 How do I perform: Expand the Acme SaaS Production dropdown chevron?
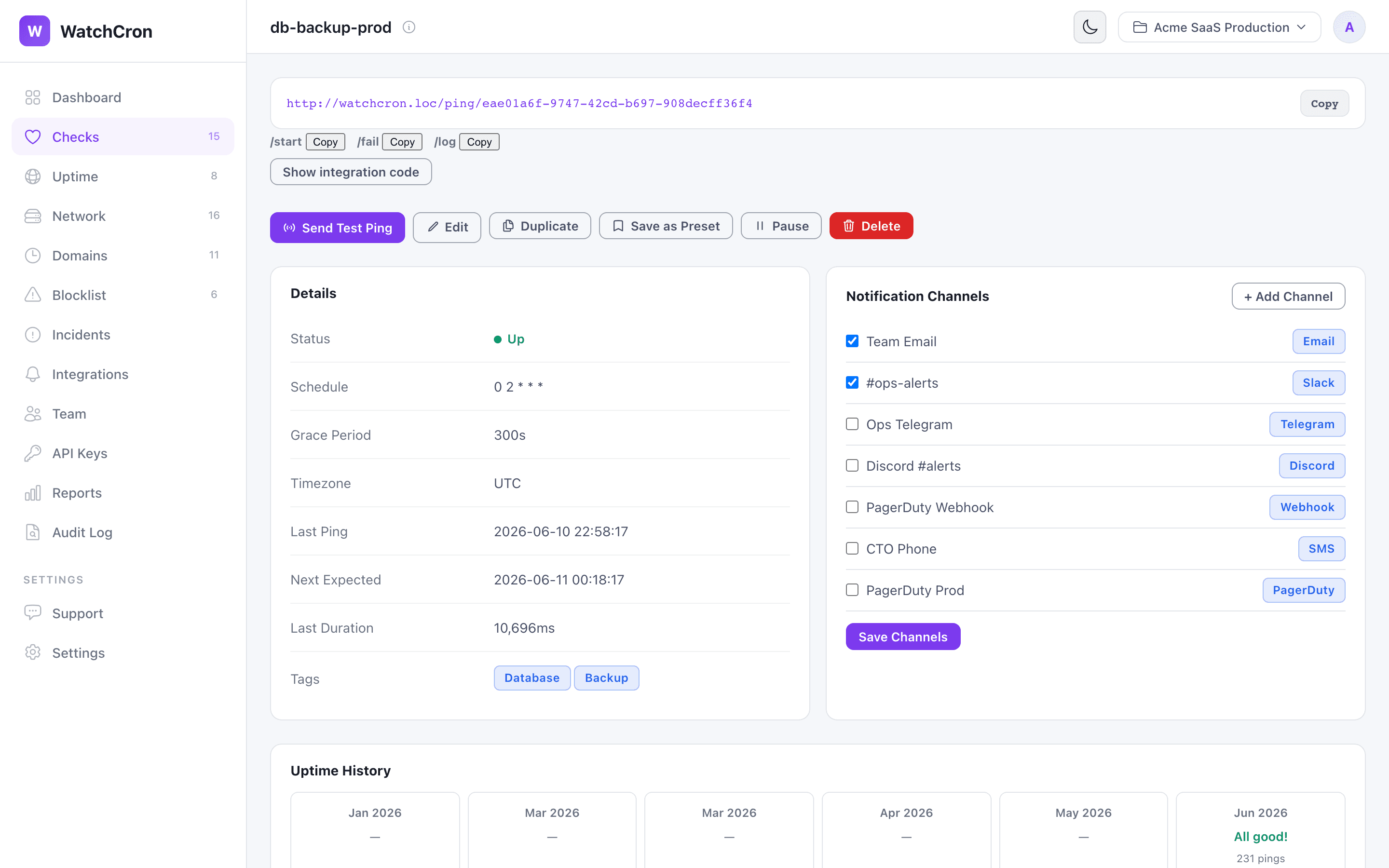pyautogui.click(x=1301, y=27)
